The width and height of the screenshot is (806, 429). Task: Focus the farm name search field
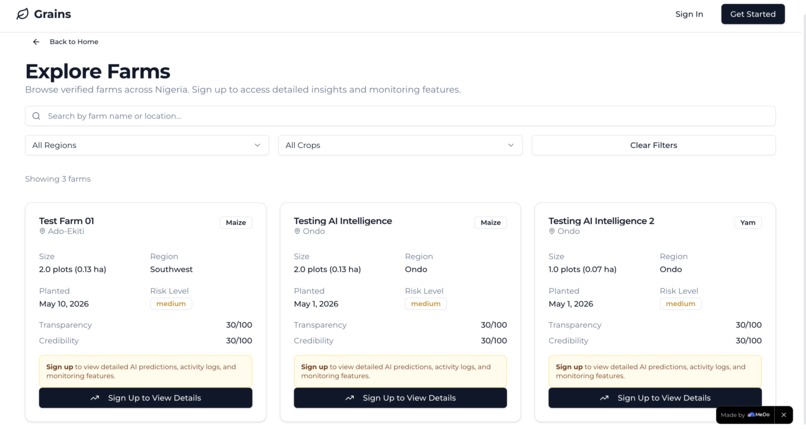coord(400,116)
